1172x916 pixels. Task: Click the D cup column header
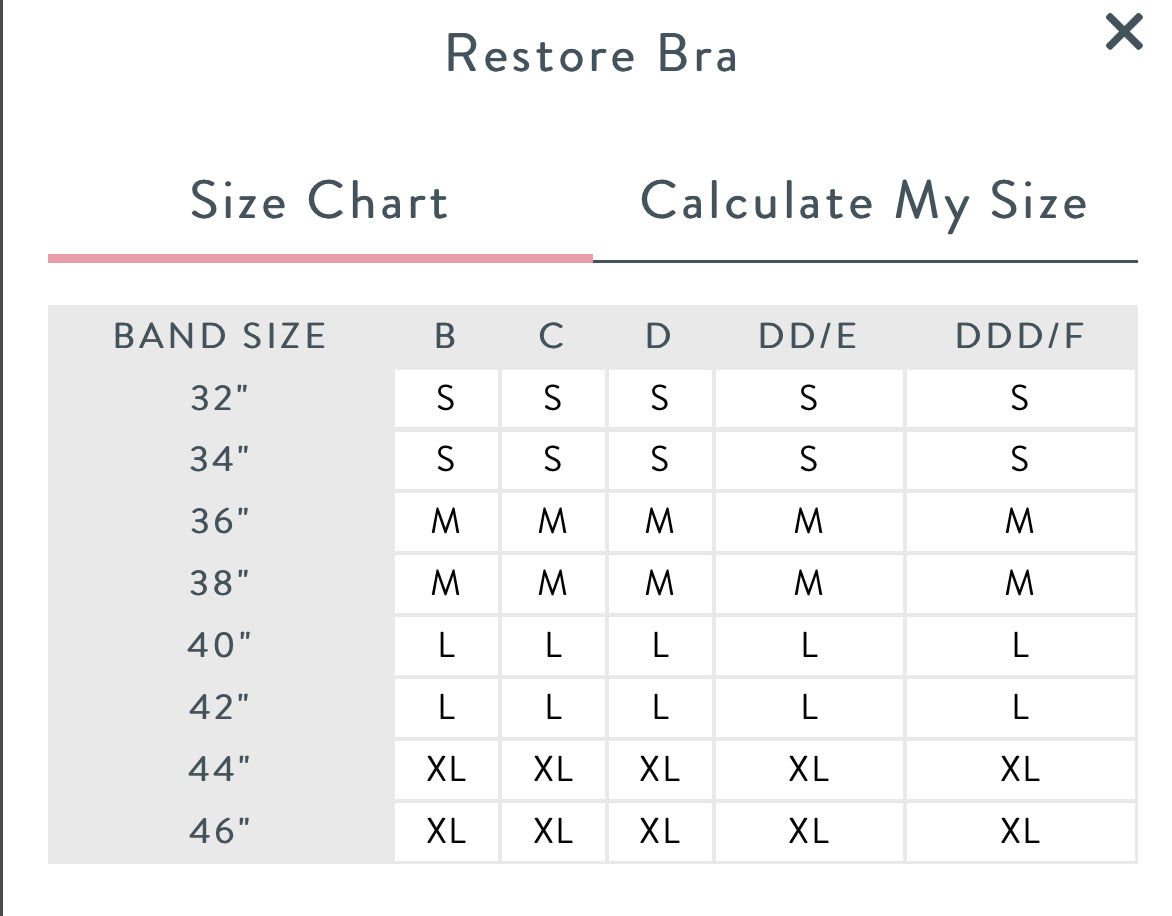click(x=658, y=337)
